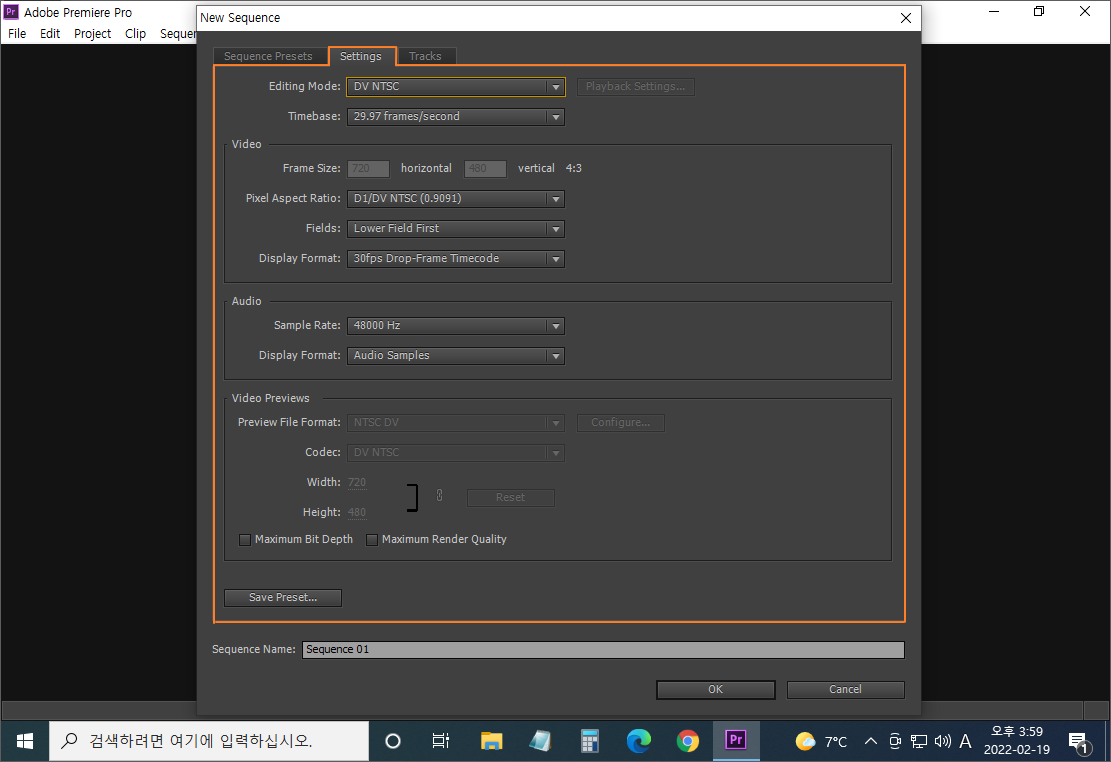Enable Maximum Render Quality checkbox
The image size is (1111, 762).
[x=372, y=540]
